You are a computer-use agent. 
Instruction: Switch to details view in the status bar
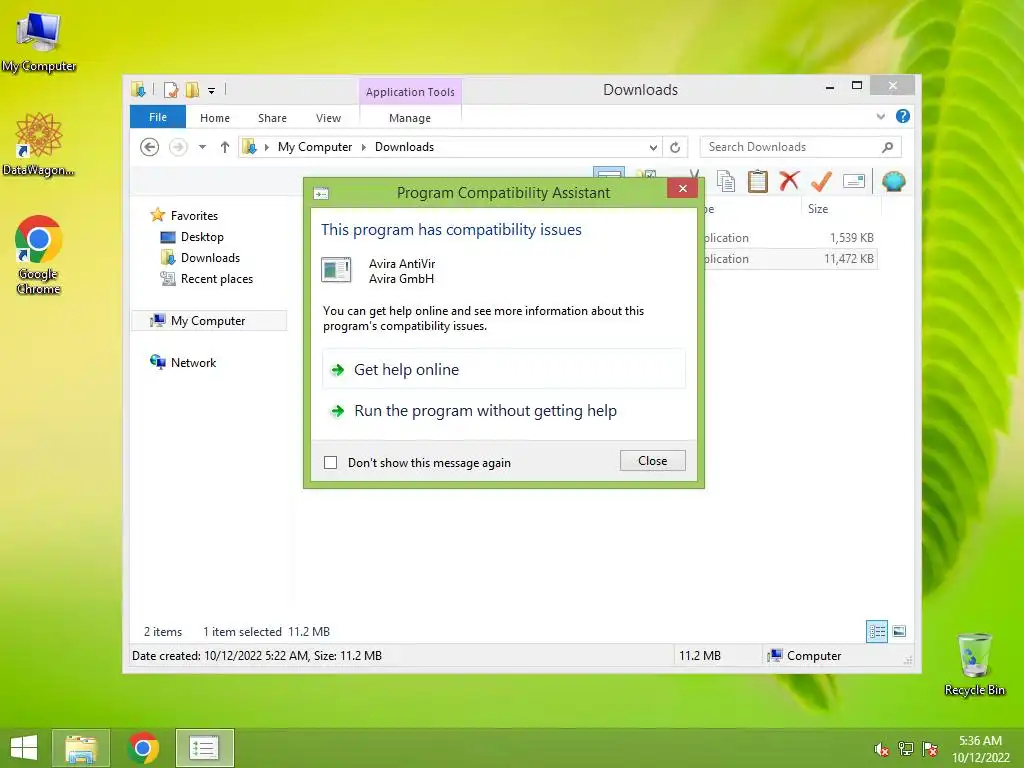click(877, 631)
